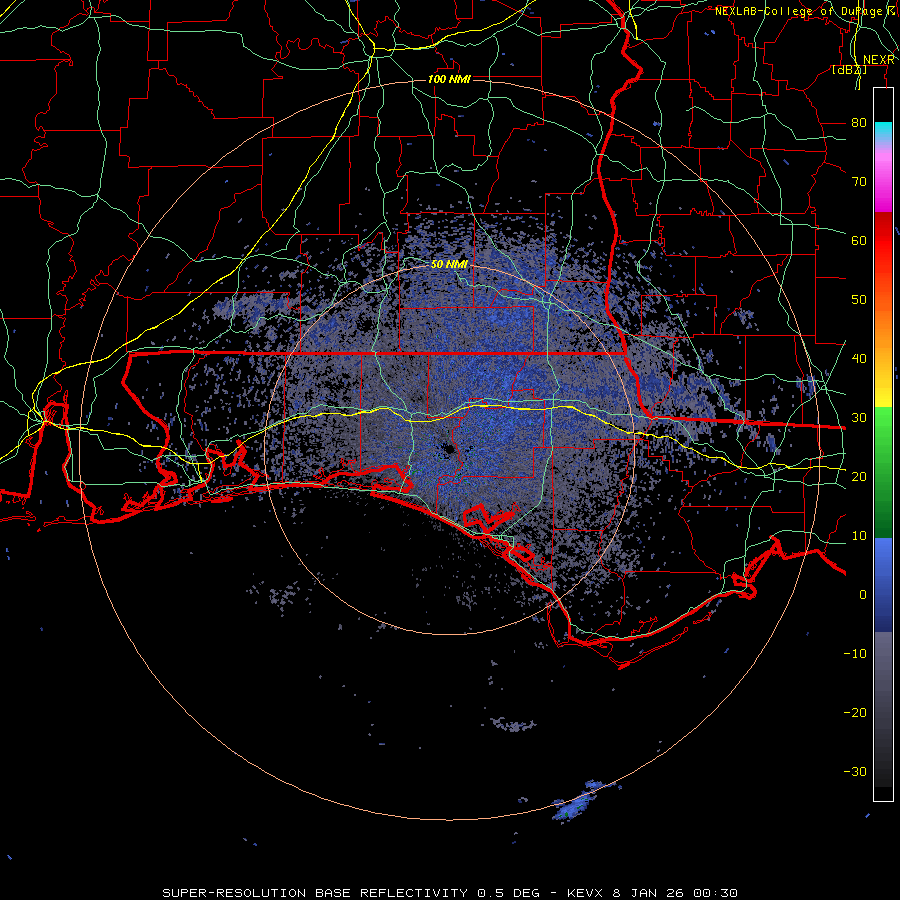
Task: Click the 80 dBZ value on the scale
Action: click(x=859, y=122)
